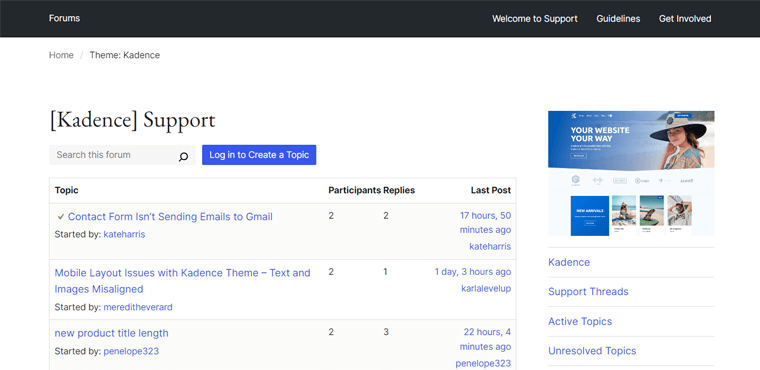Click the green resolved checkmark icon
This screenshot has height=370, width=760.
pyautogui.click(x=61, y=217)
